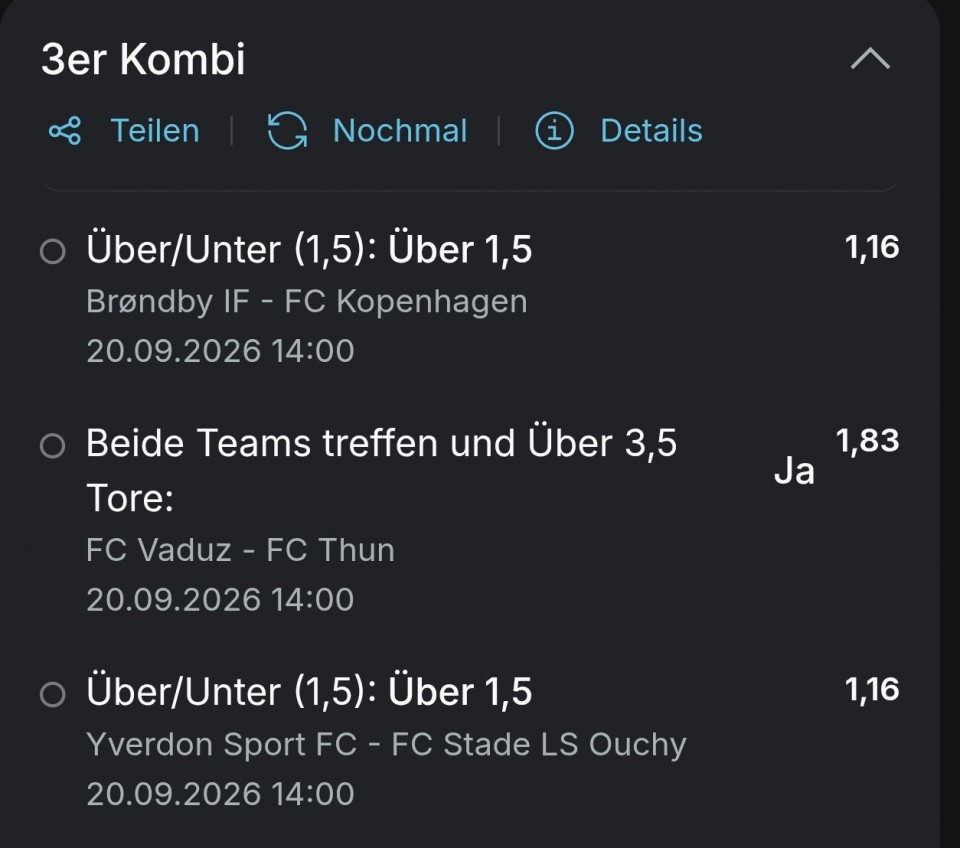Select status circle for FC Vaduz bet
Screen dimensions: 960x848
tap(53, 445)
